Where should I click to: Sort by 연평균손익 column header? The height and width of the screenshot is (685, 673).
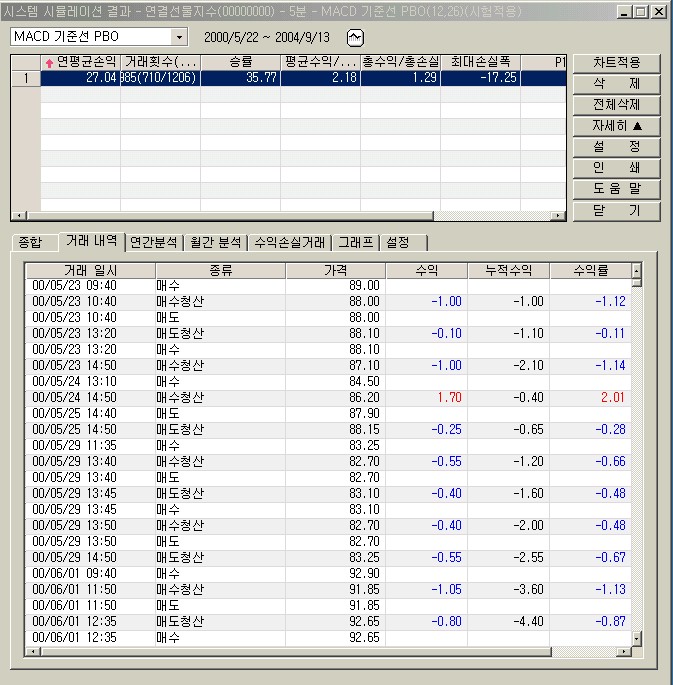coord(80,62)
